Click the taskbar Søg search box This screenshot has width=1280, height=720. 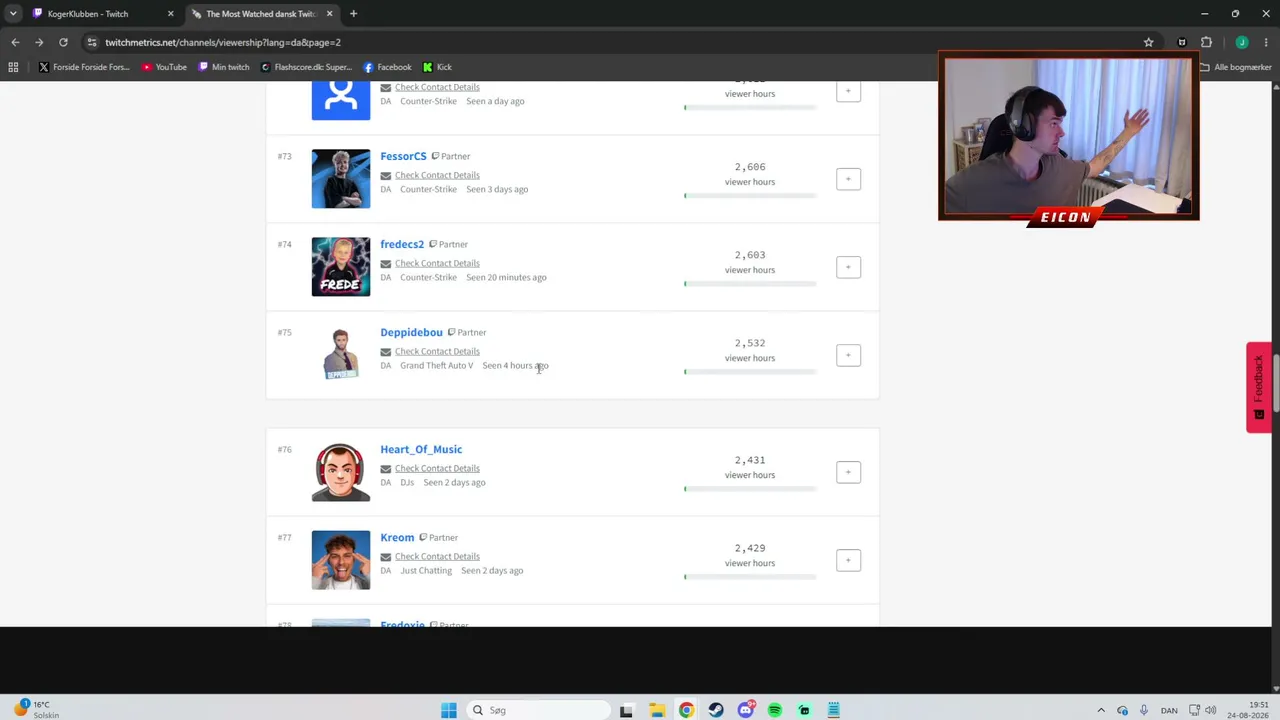539,710
